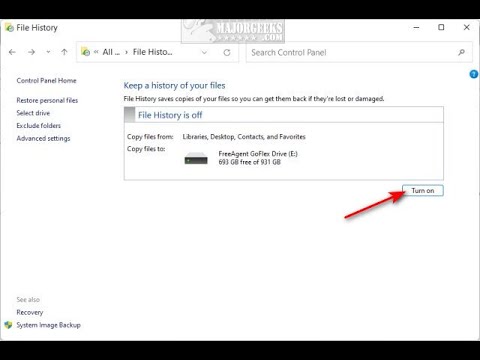Open the Select drive link
Image resolution: width=480 pixels, height=360 pixels.
(x=33, y=113)
